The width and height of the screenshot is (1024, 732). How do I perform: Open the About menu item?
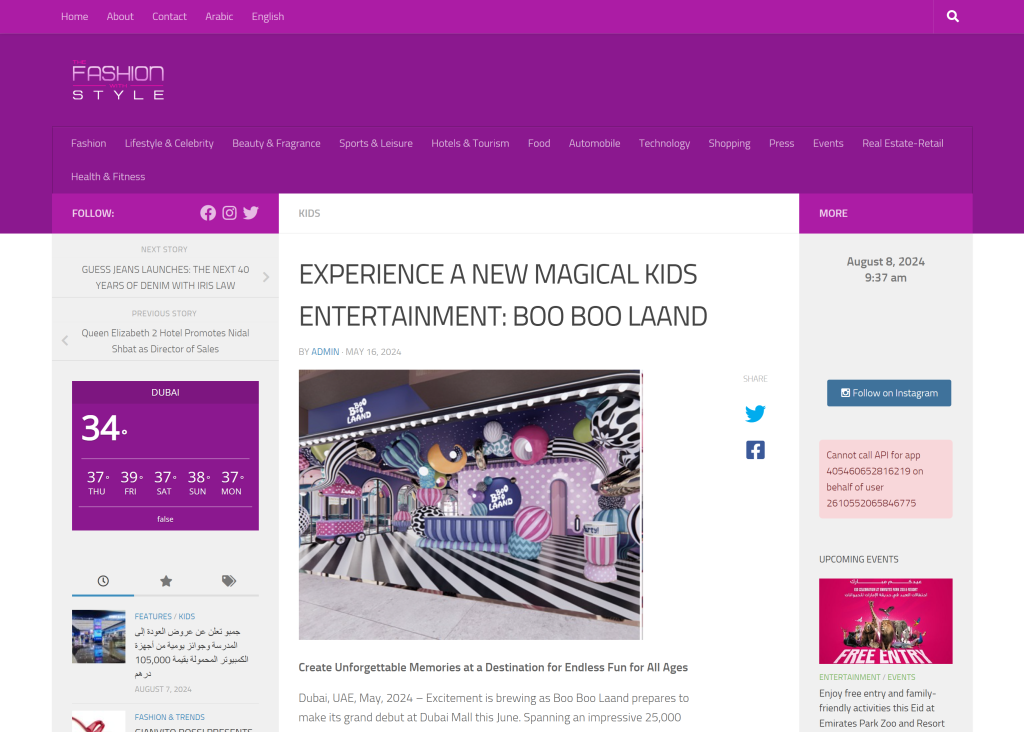(x=120, y=16)
